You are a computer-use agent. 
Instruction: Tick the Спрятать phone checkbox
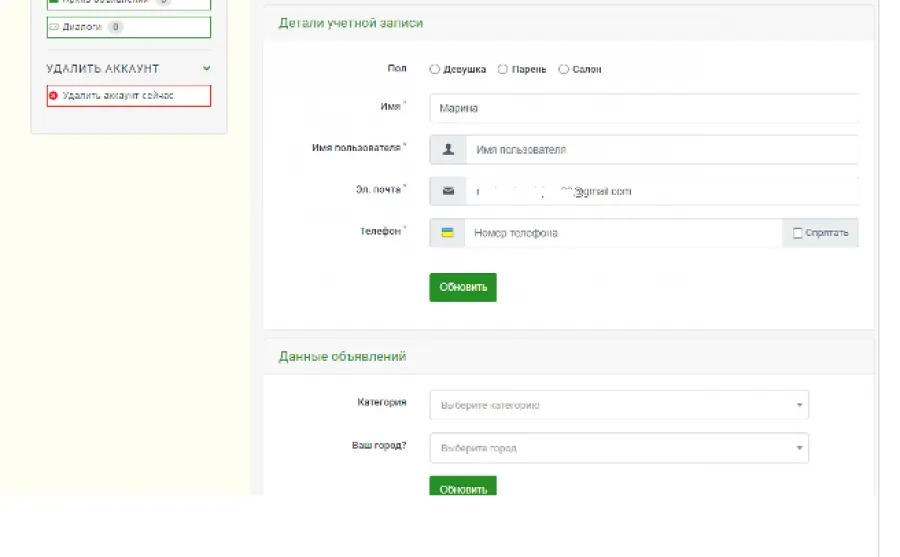(797, 233)
